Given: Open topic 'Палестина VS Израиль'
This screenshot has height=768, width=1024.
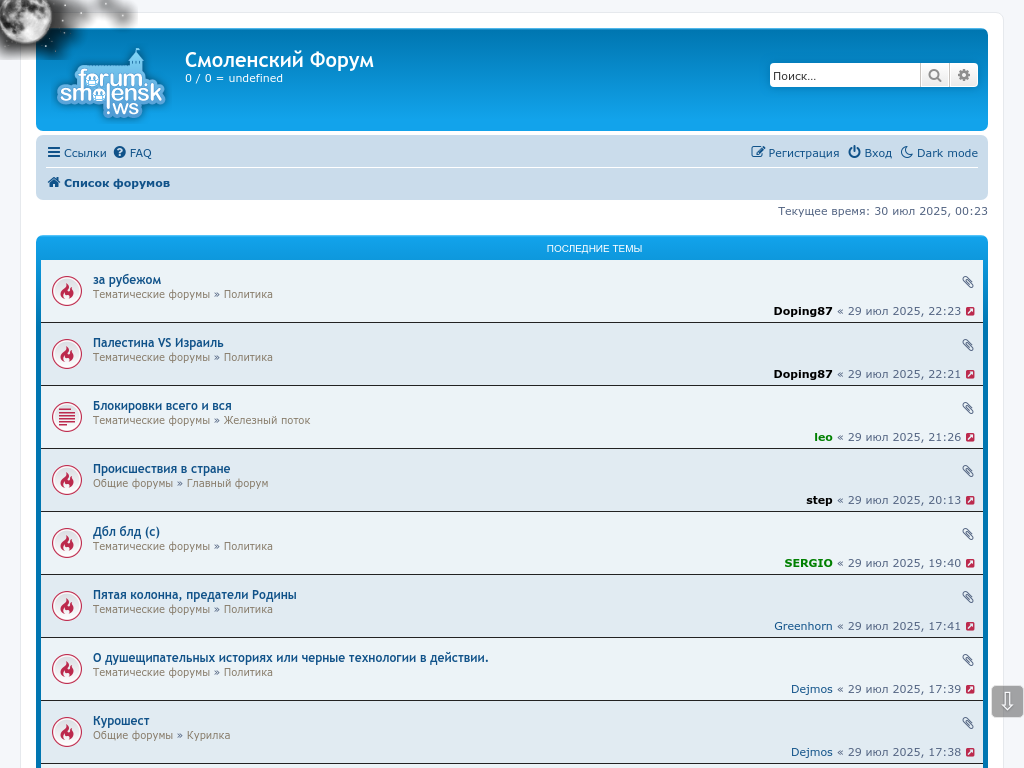Looking at the screenshot, I should point(158,343).
